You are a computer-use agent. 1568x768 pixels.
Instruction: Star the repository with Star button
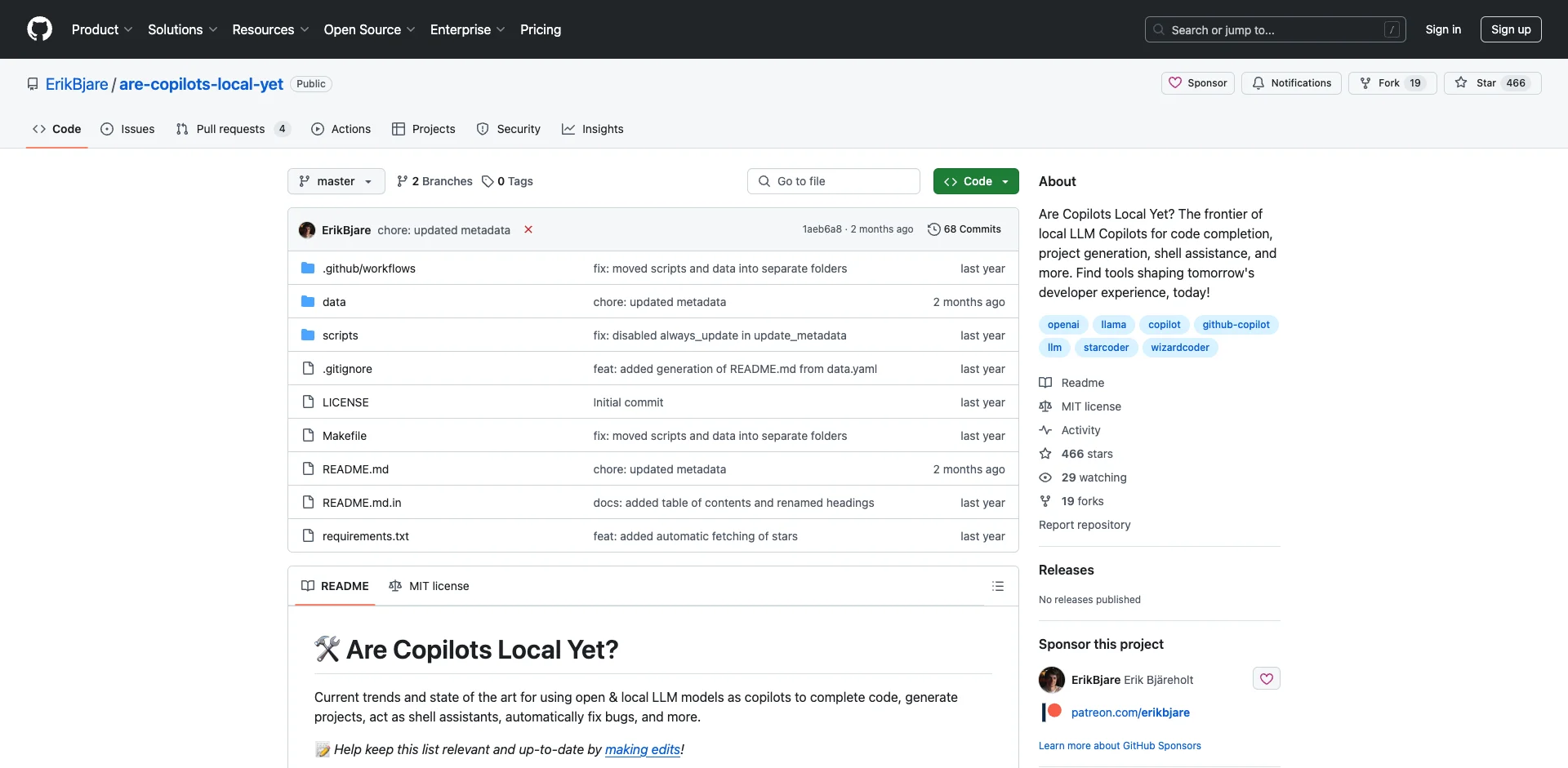tap(1492, 83)
